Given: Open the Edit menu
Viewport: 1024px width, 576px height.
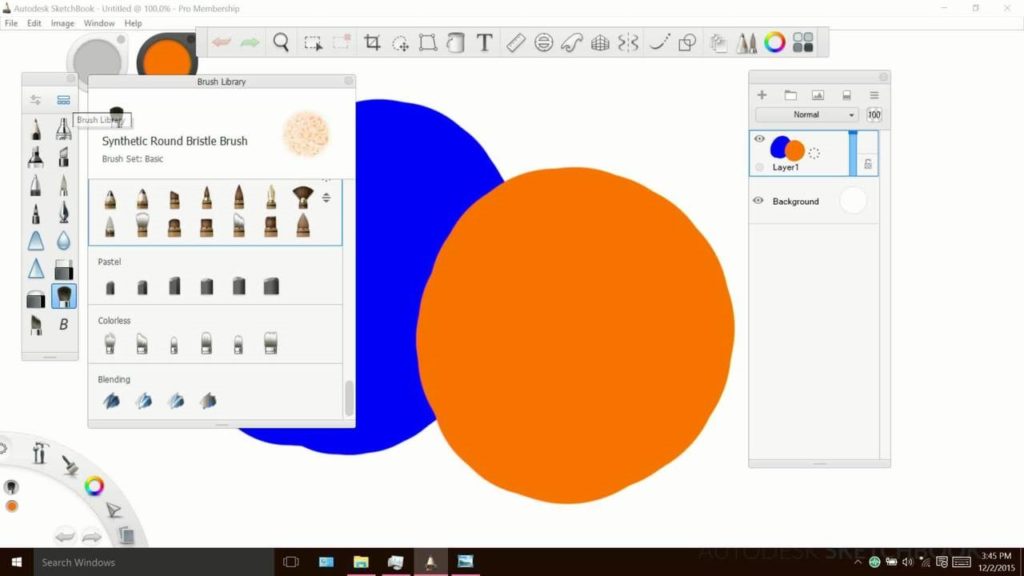Looking at the screenshot, I should point(34,23).
